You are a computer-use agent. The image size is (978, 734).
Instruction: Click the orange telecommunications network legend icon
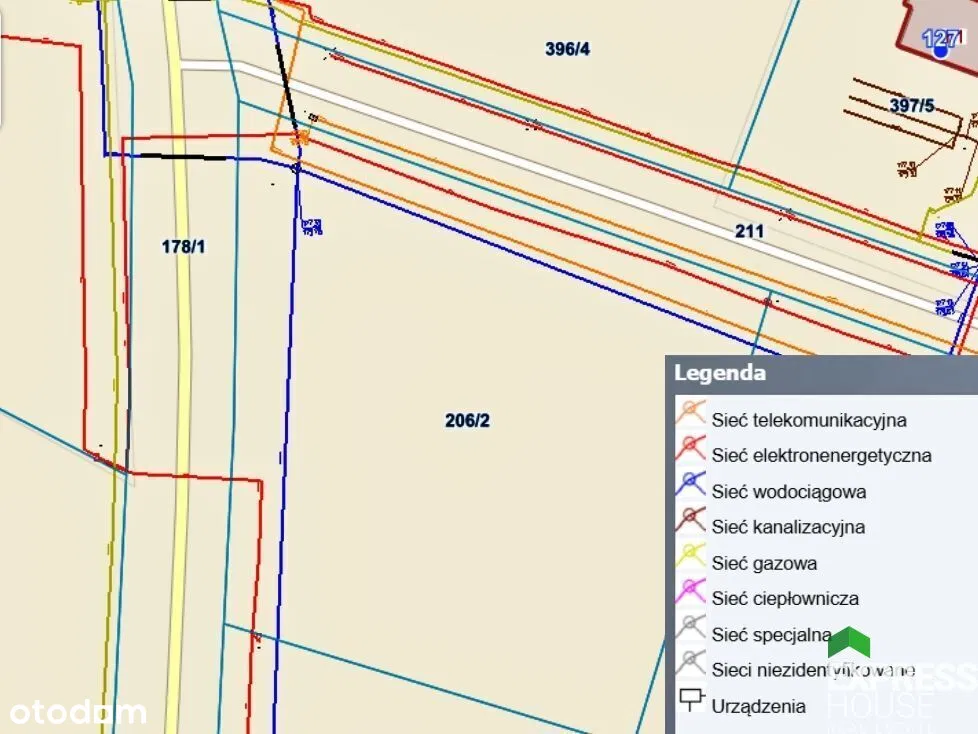coord(691,413)
